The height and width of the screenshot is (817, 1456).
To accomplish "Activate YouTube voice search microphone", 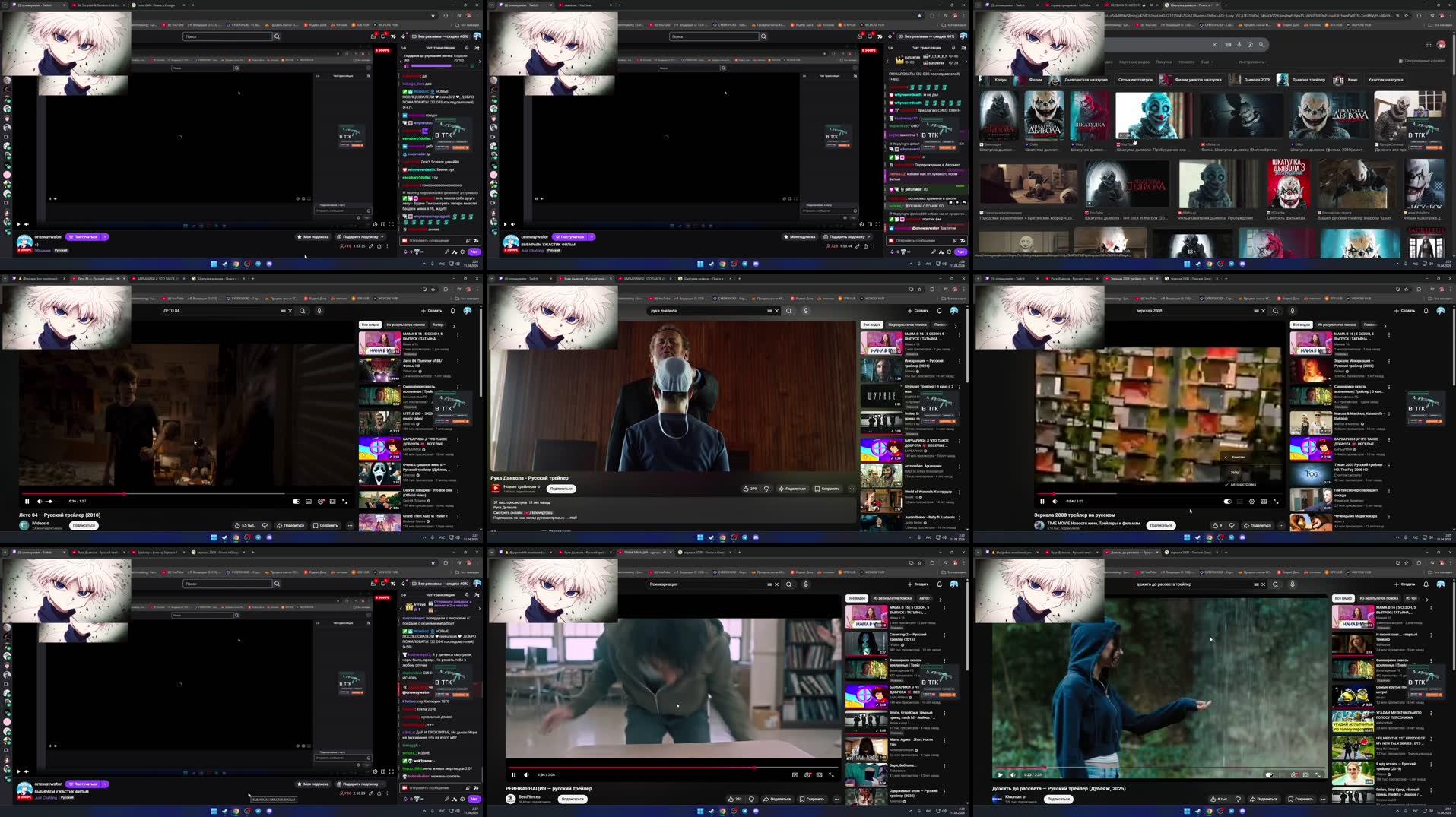I will click(806, 311).
